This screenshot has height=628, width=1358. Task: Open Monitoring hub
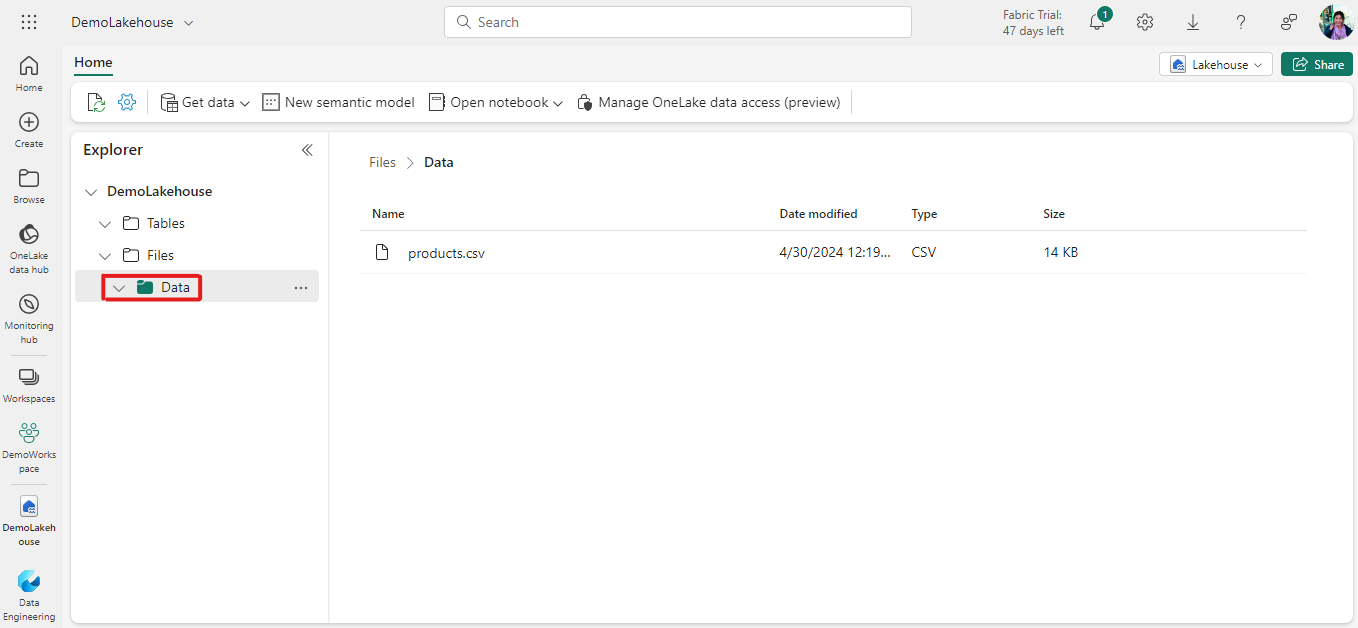(29, 318)
